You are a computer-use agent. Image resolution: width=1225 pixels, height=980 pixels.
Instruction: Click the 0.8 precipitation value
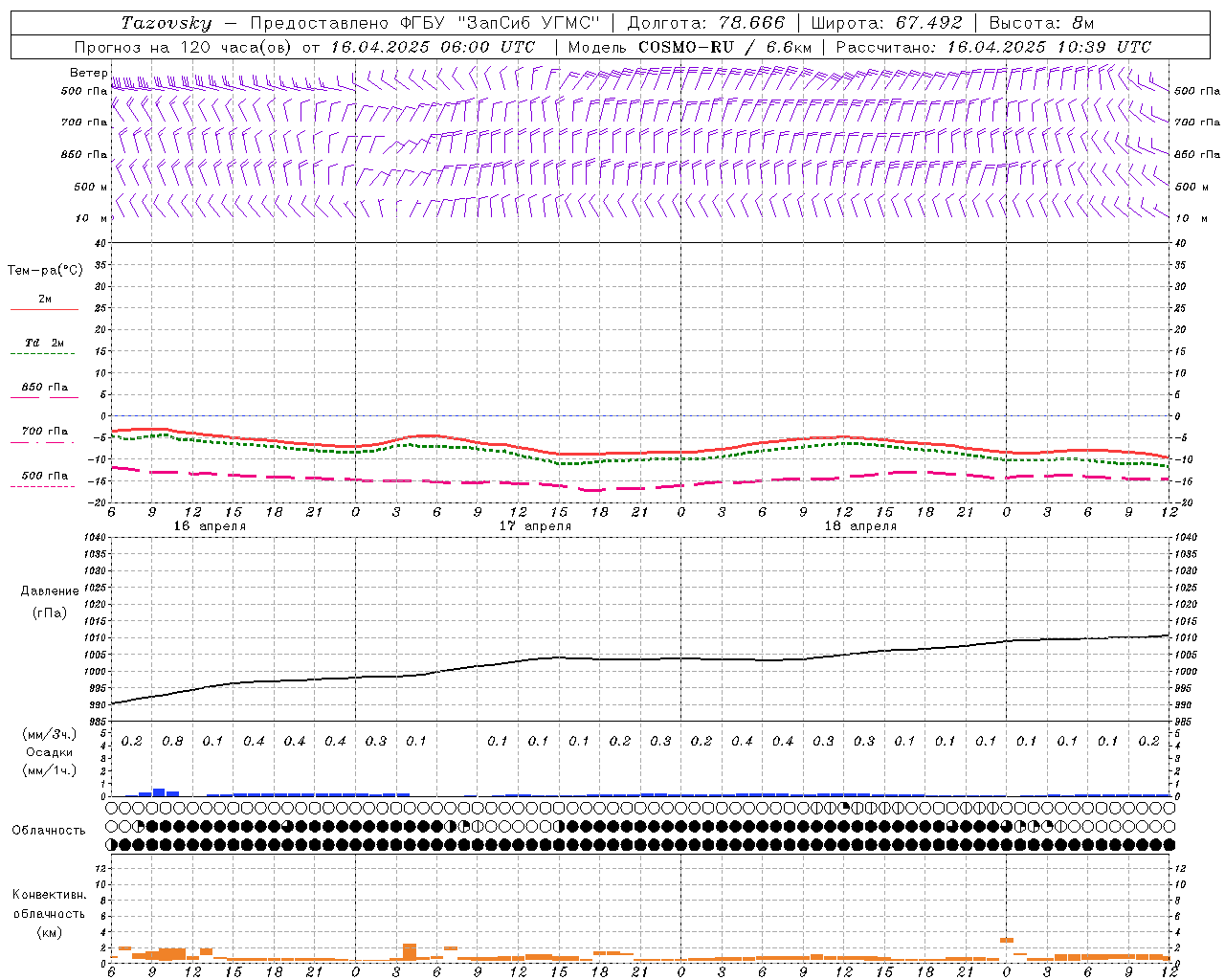click(172, 742)
